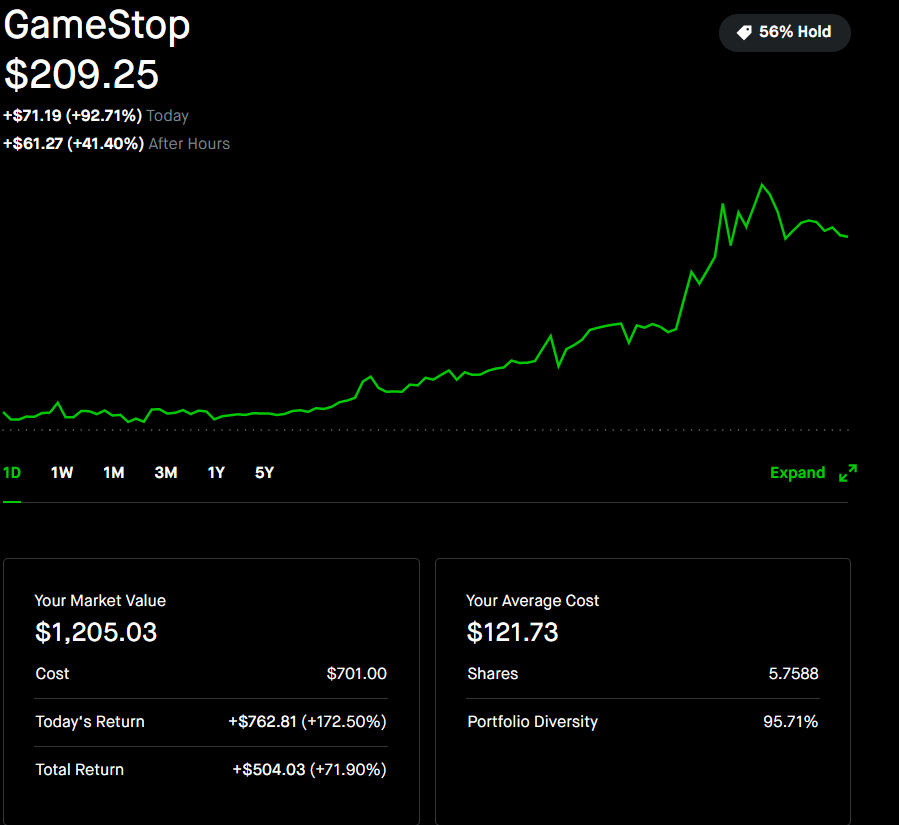Image resolution: width=899 pixels, height=825 pixels.
Task: Click the Total Return row
Action: (211, 770)
